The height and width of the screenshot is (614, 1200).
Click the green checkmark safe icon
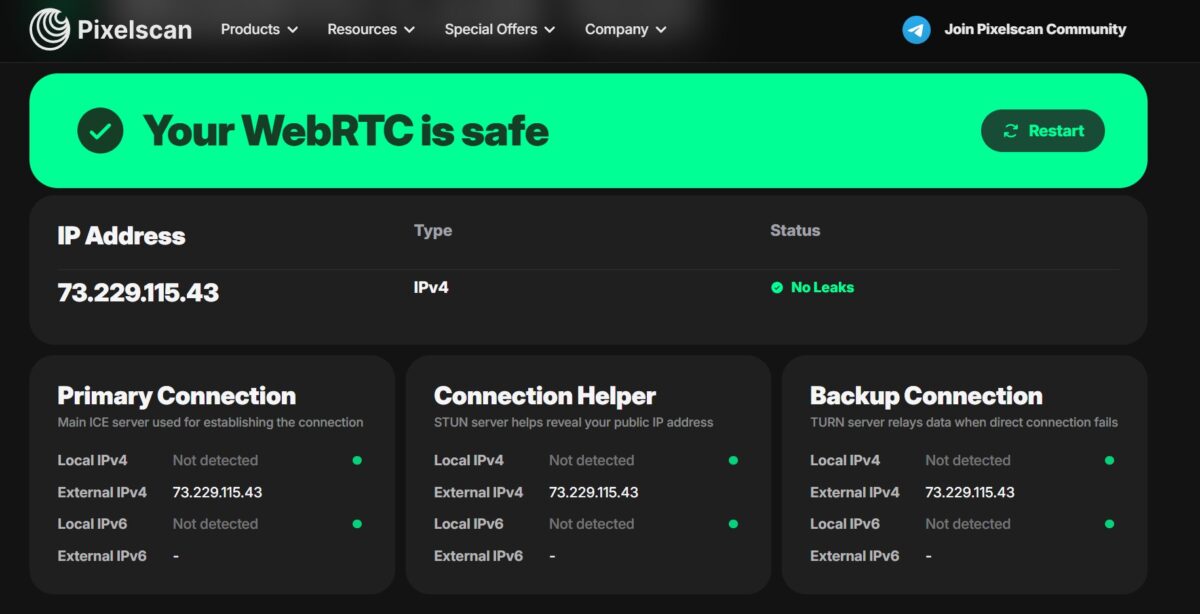point(100,130)
